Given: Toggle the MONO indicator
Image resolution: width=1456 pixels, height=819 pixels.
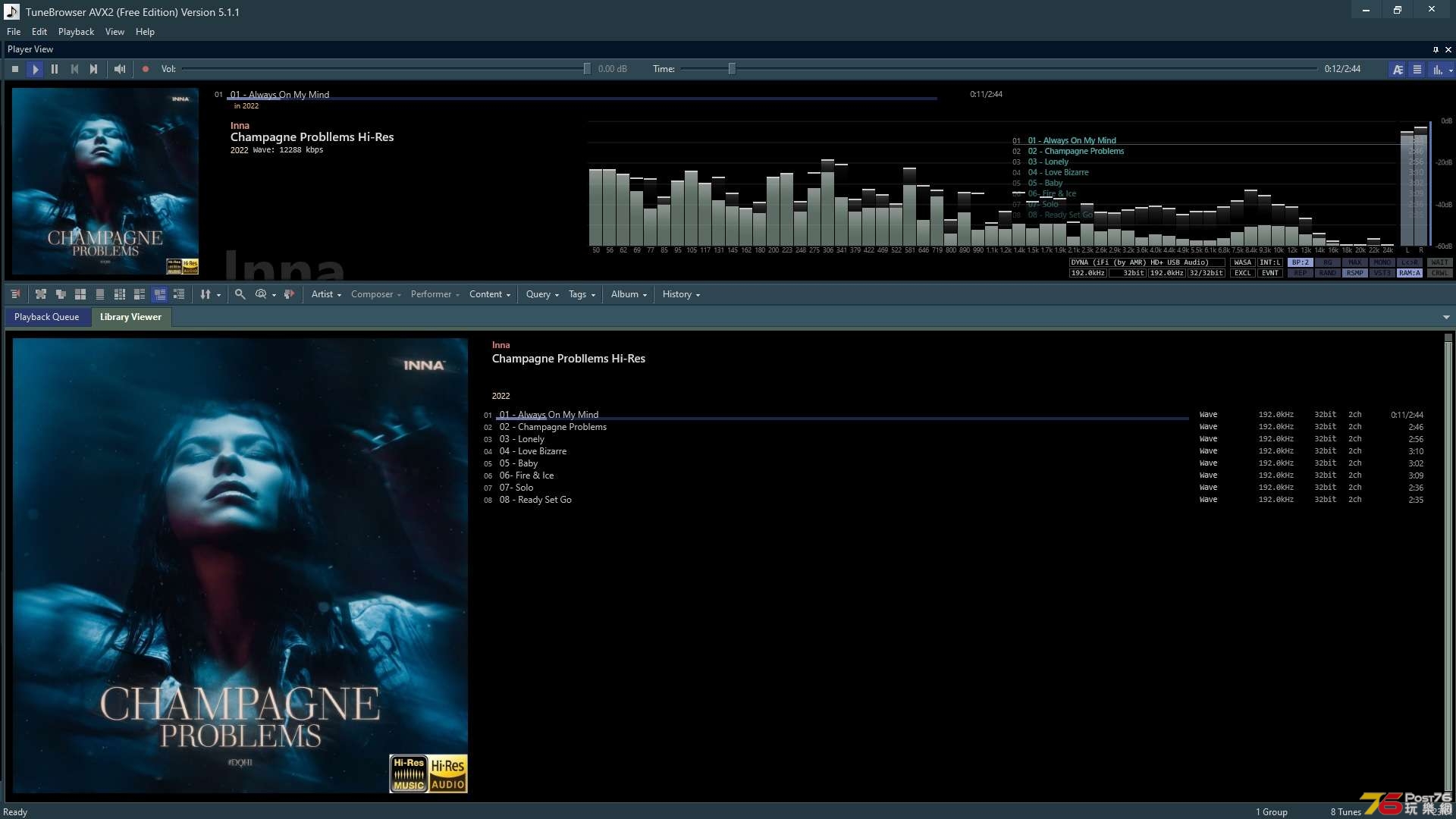Looking at the screenshot, I should tap(1382, 262).
